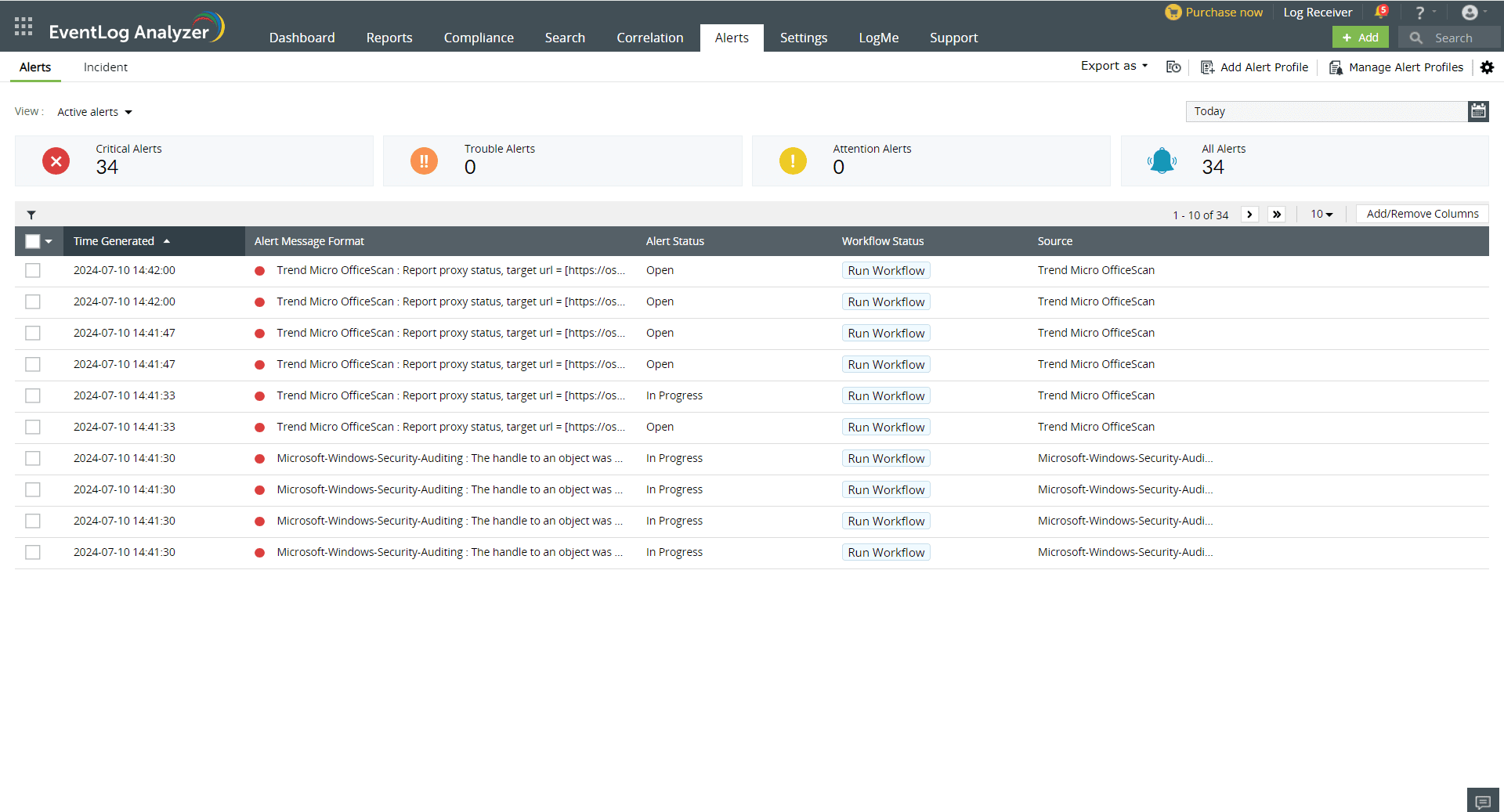1504x812 pixels.
Task: Click the Add Alert Profile button
Action: click(1254, 67)
